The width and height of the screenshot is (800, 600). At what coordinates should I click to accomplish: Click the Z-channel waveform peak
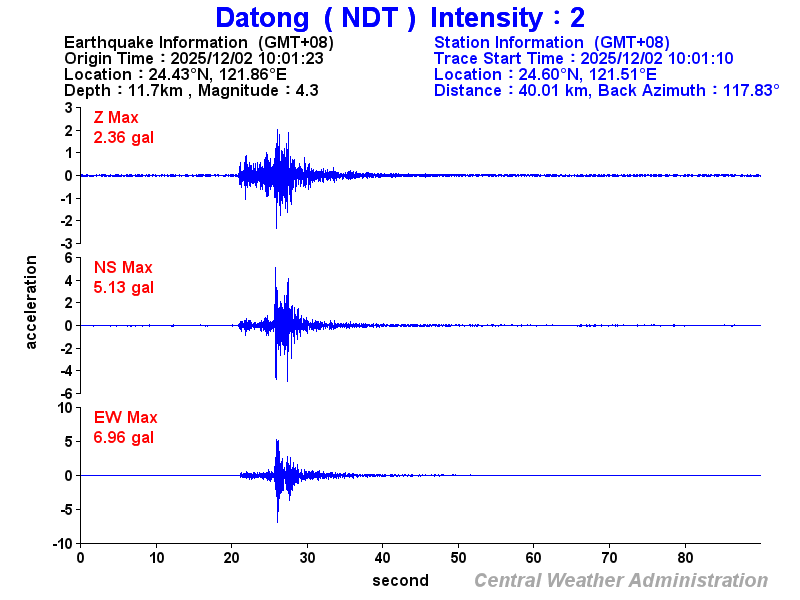tap(277, 130)
